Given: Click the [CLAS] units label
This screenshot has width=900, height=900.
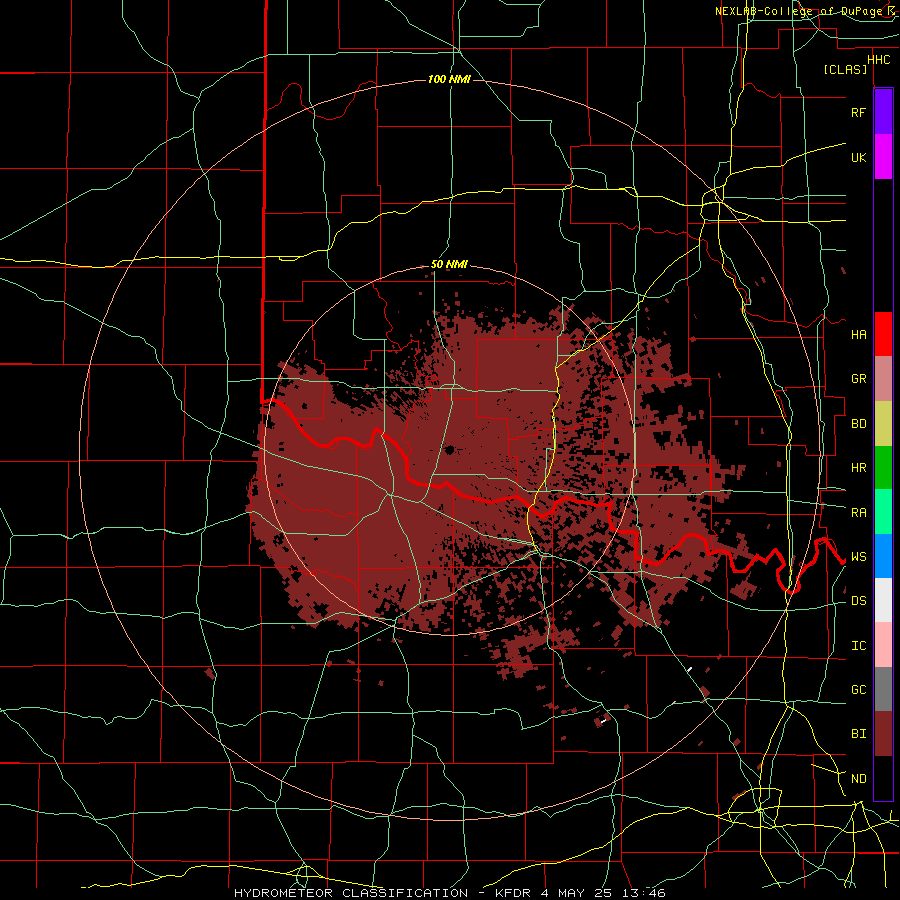Looking at the screenshot, I should [x=845, y=70].
